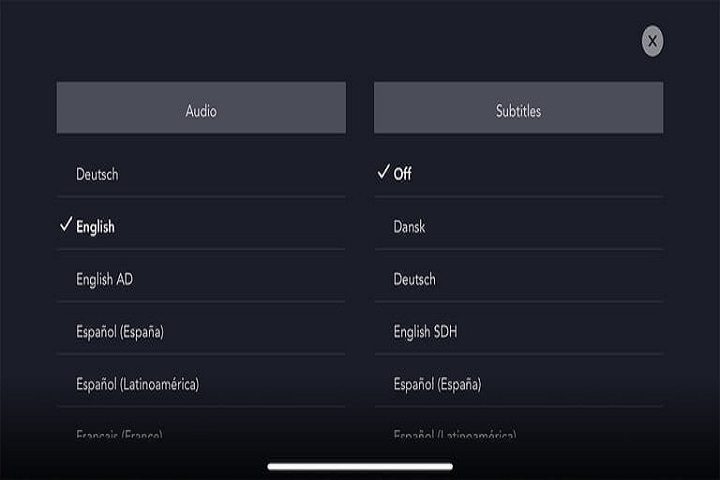This screenshot has height=480, width=720.
Task: Enable Deutsch subtitles
Action: pos(414,280)
